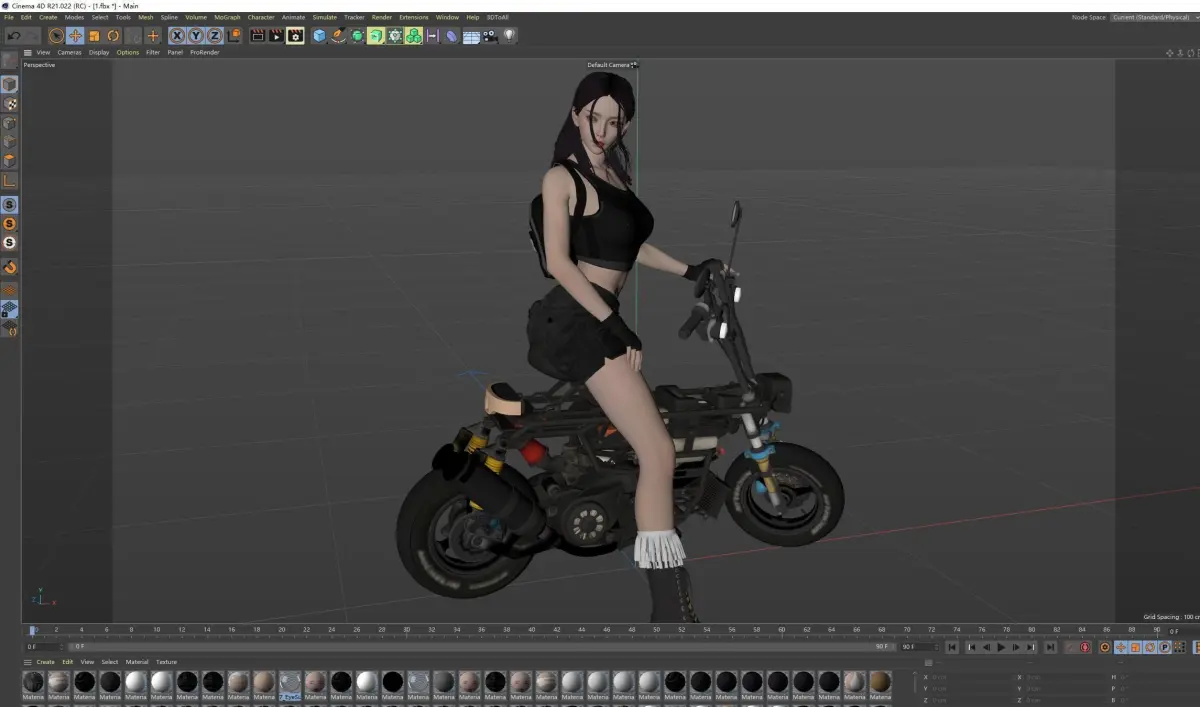Switch to Texture mode checkered icon
The image size is (1200, 707).
click(9, 103)
